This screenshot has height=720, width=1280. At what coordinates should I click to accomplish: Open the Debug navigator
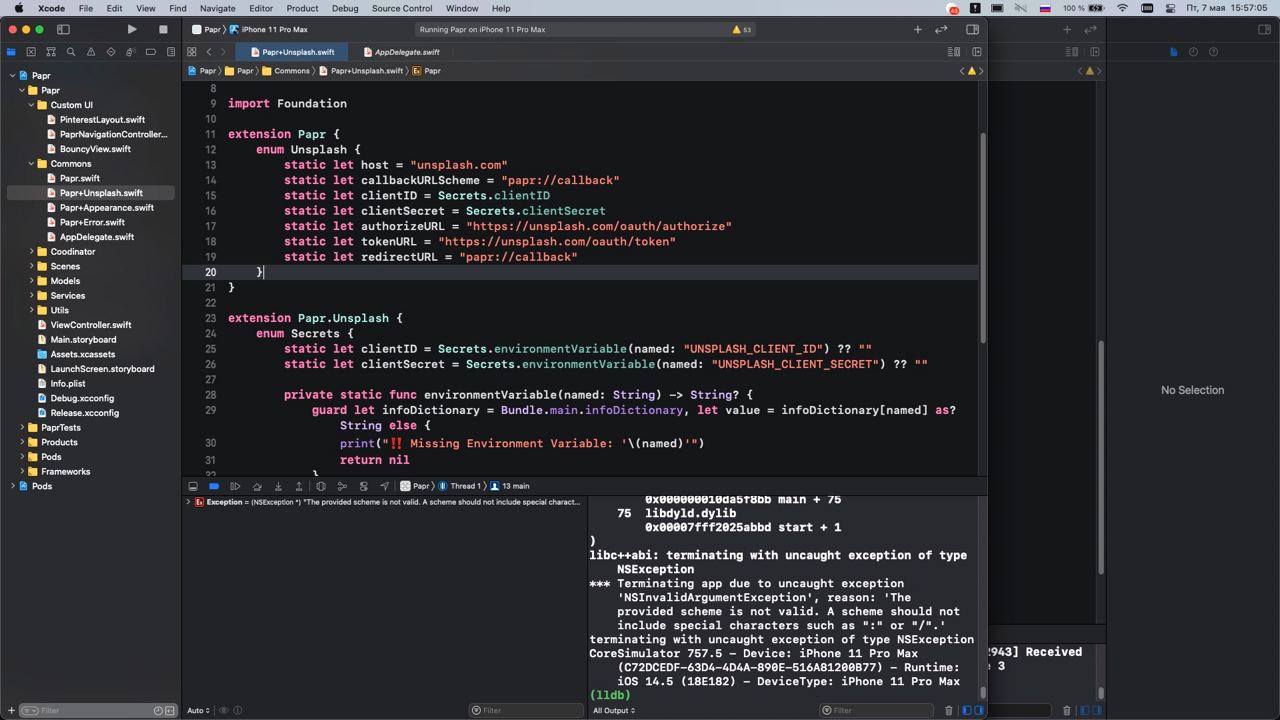[131, 52]
